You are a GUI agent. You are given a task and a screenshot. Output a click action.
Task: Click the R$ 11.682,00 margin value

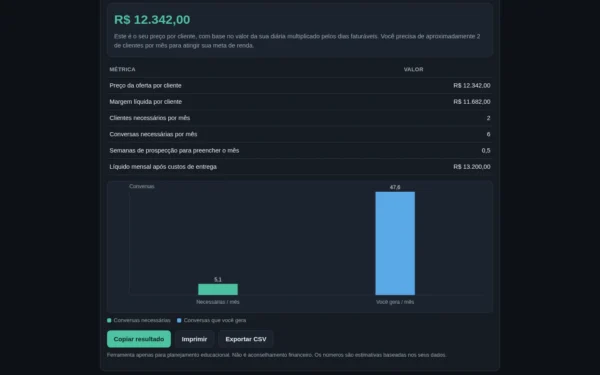pyautogui.click(x=471, y=102)
